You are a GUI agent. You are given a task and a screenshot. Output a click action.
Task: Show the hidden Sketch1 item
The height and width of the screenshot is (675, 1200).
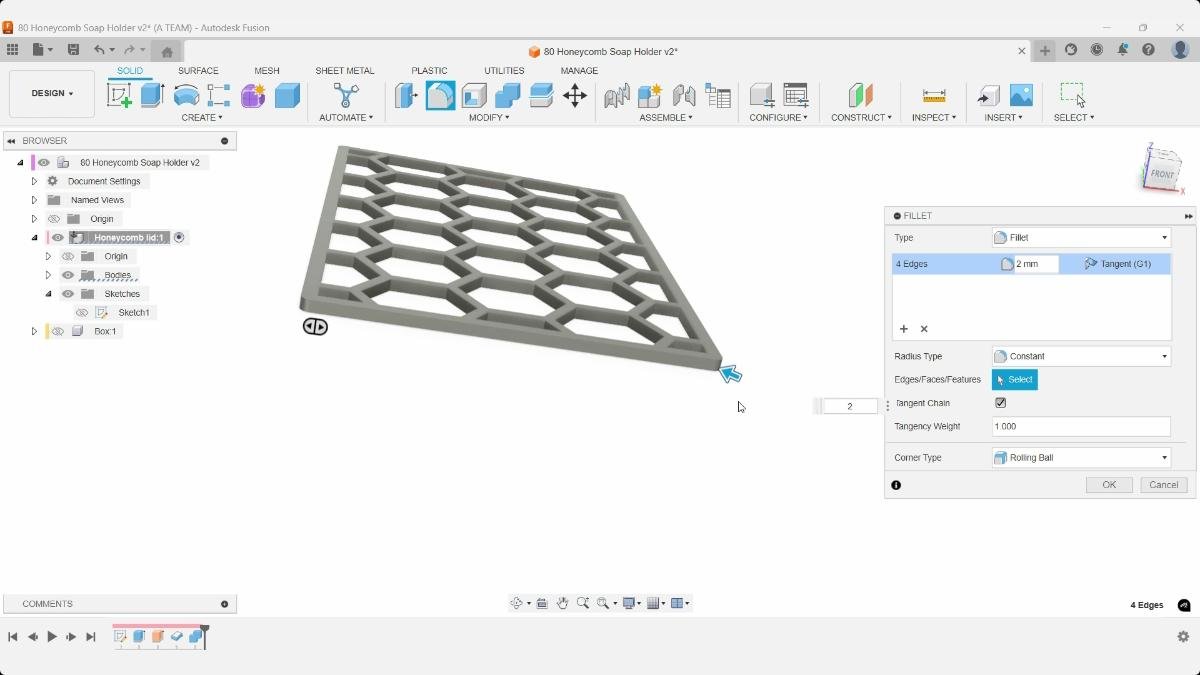pos(82,313)
